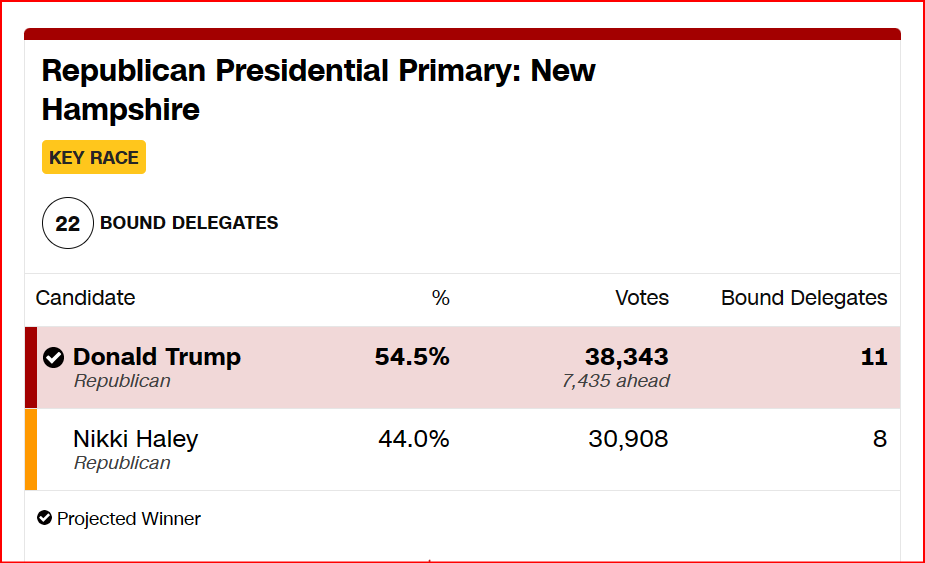Click Trump's 38,343 vote total
The height and width of the screenshot is (563, 925).
pos(627,357)
